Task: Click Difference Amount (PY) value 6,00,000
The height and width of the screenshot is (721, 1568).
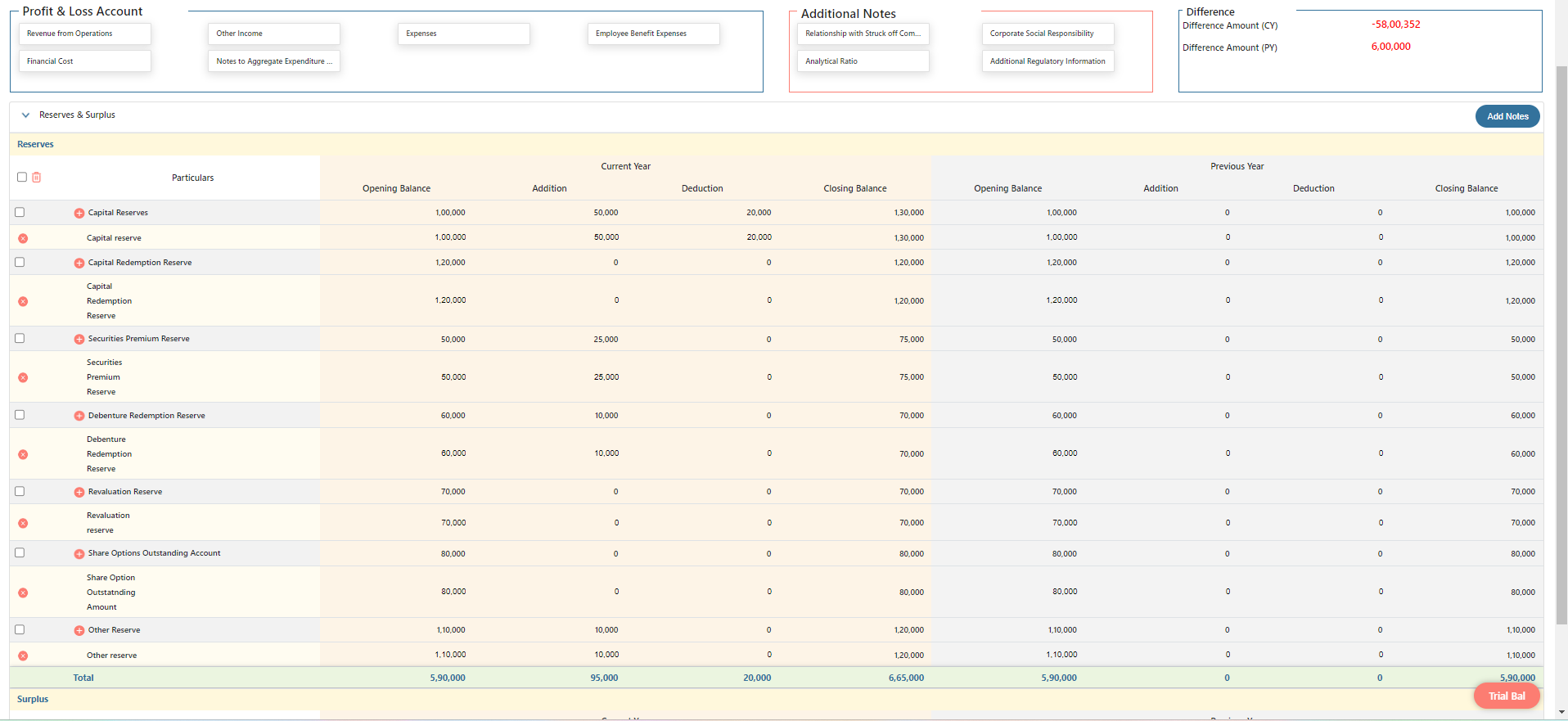Action: point(1390,47)
